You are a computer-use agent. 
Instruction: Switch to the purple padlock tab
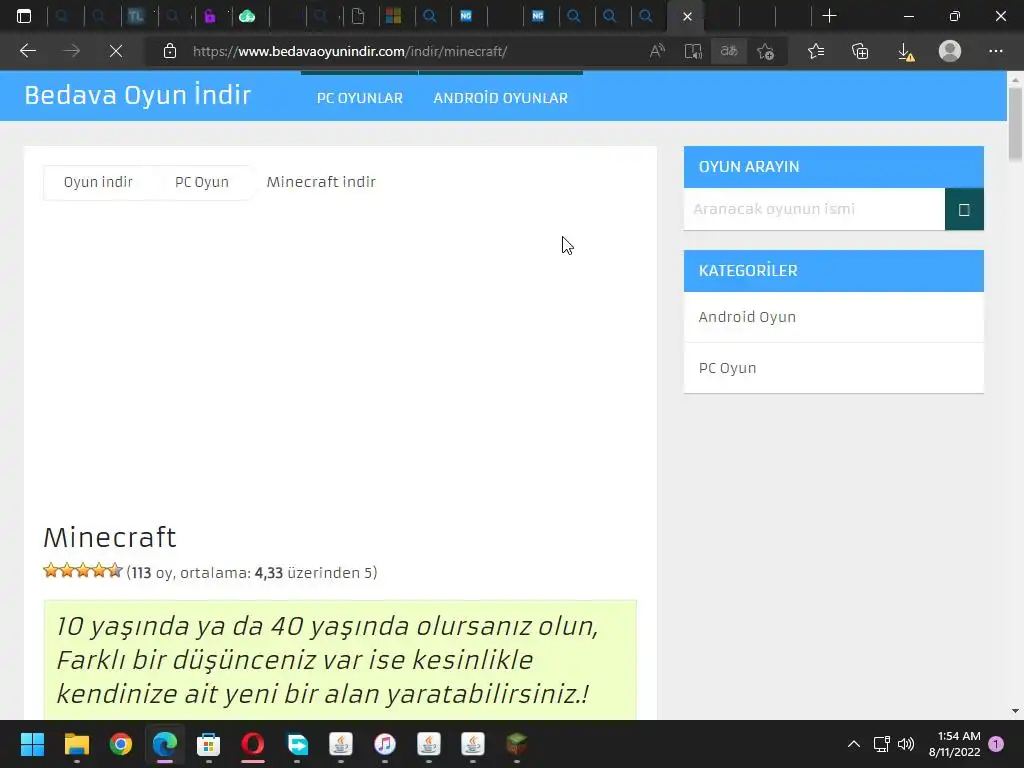(x=210, y=16)
